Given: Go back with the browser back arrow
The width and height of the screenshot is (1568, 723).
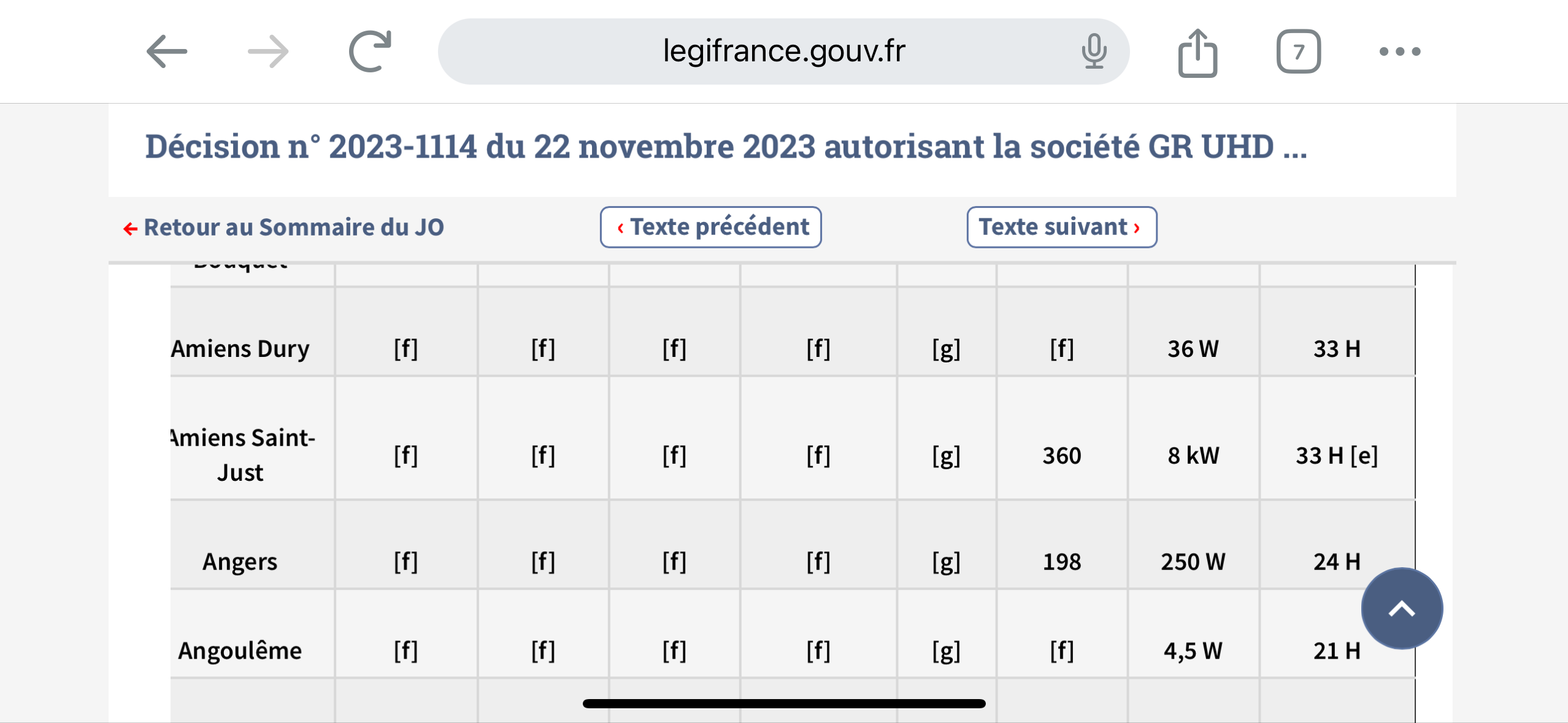Looking at the screenshot, I should tap(167, 52).
